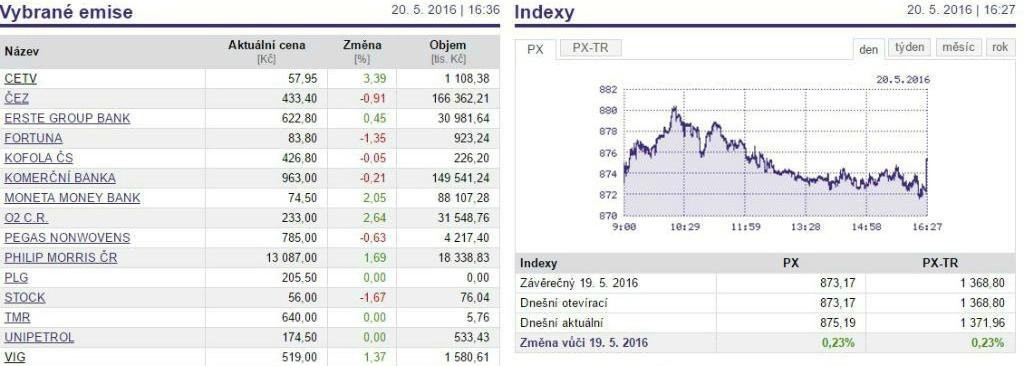Select the KOMERČNÍ BANKA link
Image resolution: width=1024 pixels, height=366 pixels.
(59, 178)
